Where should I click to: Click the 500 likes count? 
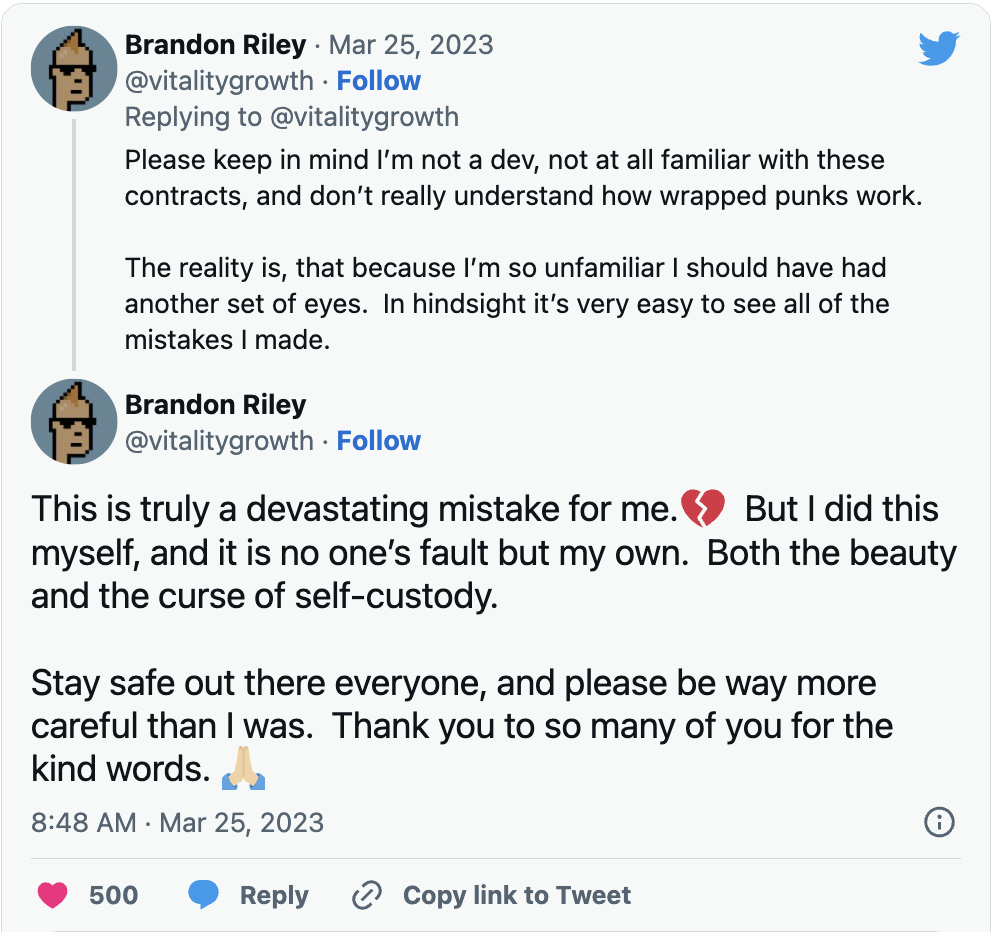tap(113, 895)
